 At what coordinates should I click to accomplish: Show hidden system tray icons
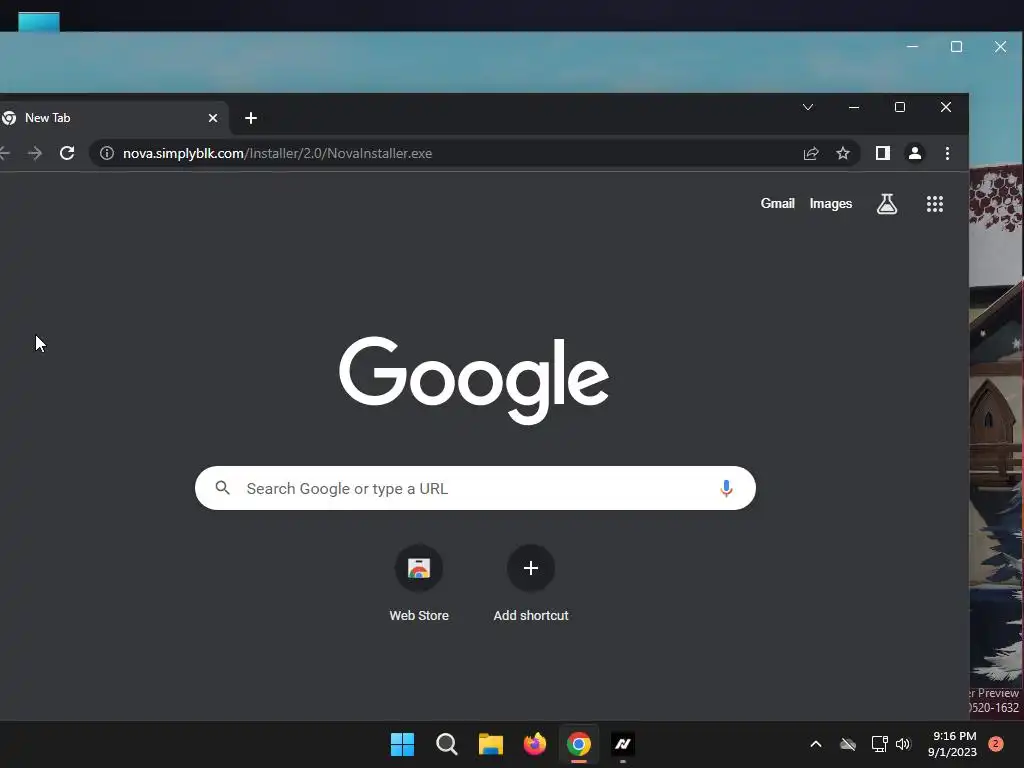pos(816,744)
